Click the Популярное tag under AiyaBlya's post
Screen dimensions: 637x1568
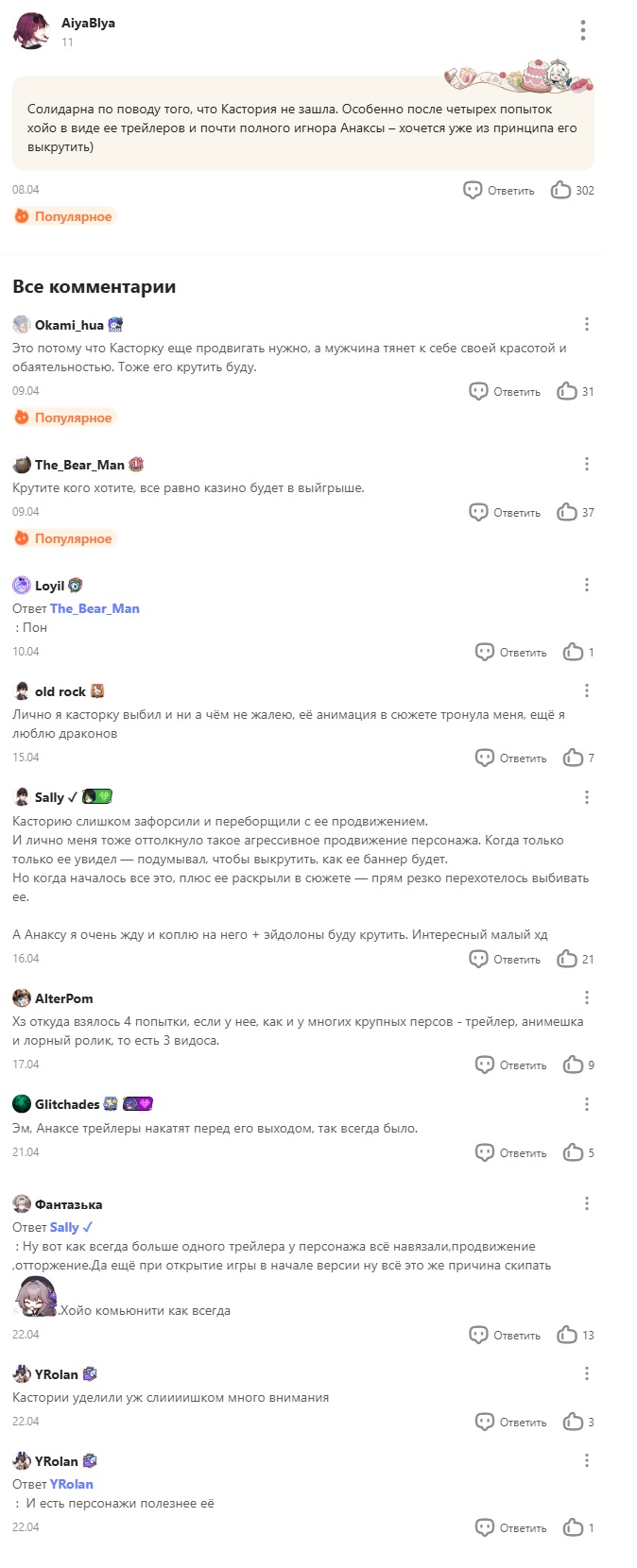click(63, 216)
